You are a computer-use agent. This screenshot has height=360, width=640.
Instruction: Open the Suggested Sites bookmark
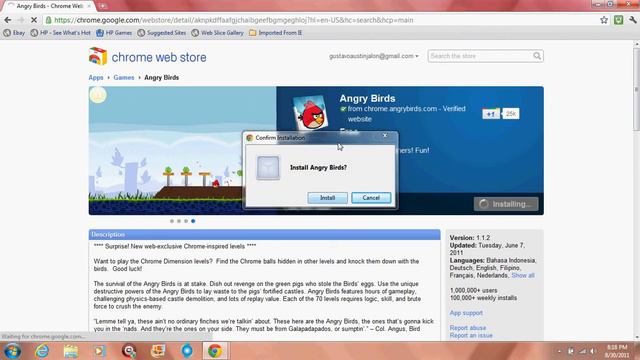click(x=162, y=33)
